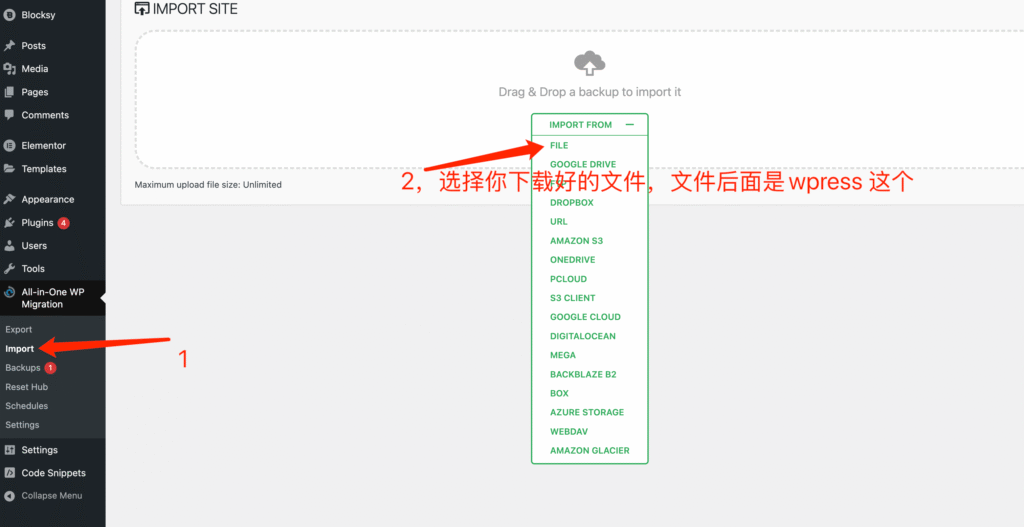This screenshot has width=1024, height=527.
Task: Click the drag and drop backup area
Action: click(579, 99)
